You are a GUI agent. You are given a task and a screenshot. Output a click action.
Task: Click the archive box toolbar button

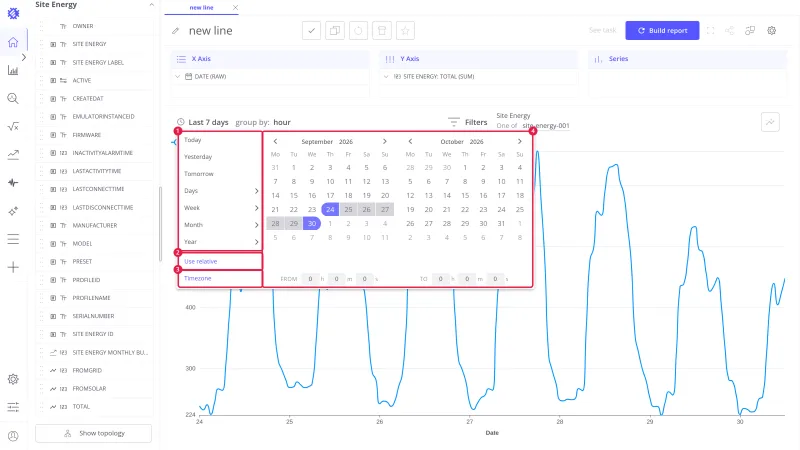[382, 31]
